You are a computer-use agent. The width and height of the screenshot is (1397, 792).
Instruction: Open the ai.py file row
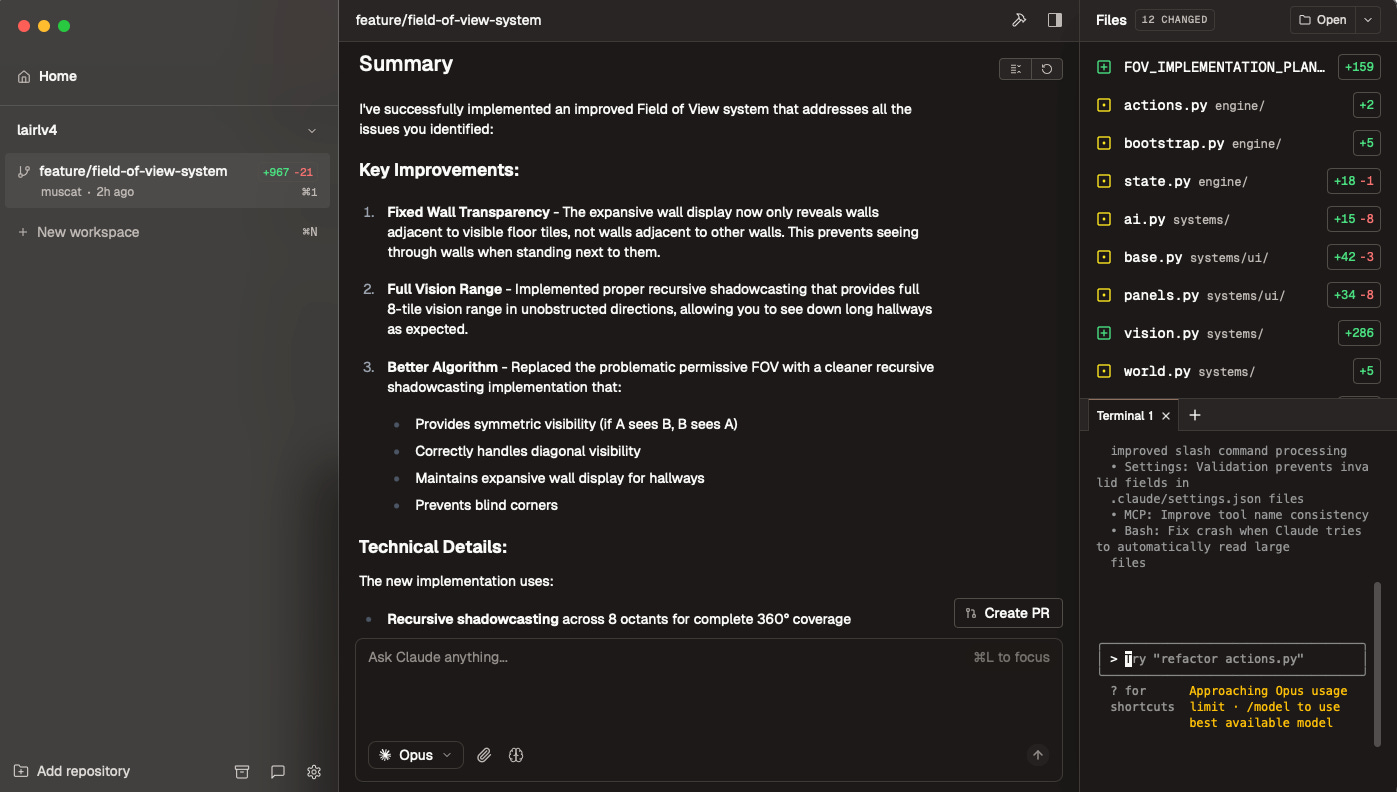point(1239,219)
